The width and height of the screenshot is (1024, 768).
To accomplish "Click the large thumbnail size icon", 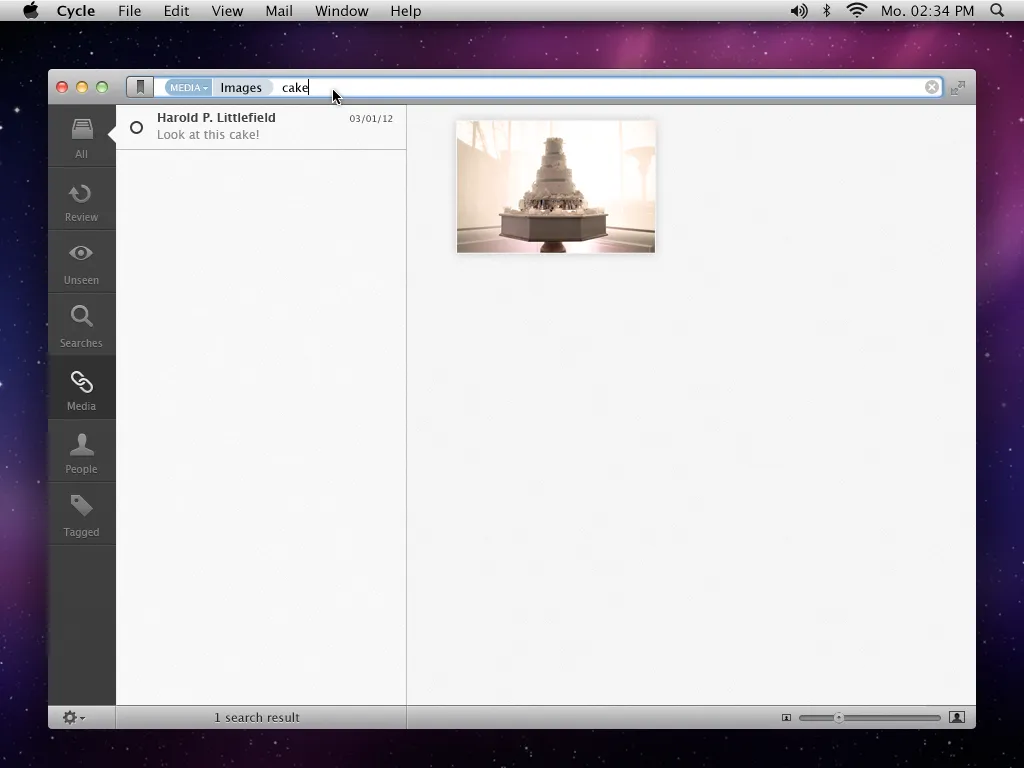I will (x=957, y=717).
